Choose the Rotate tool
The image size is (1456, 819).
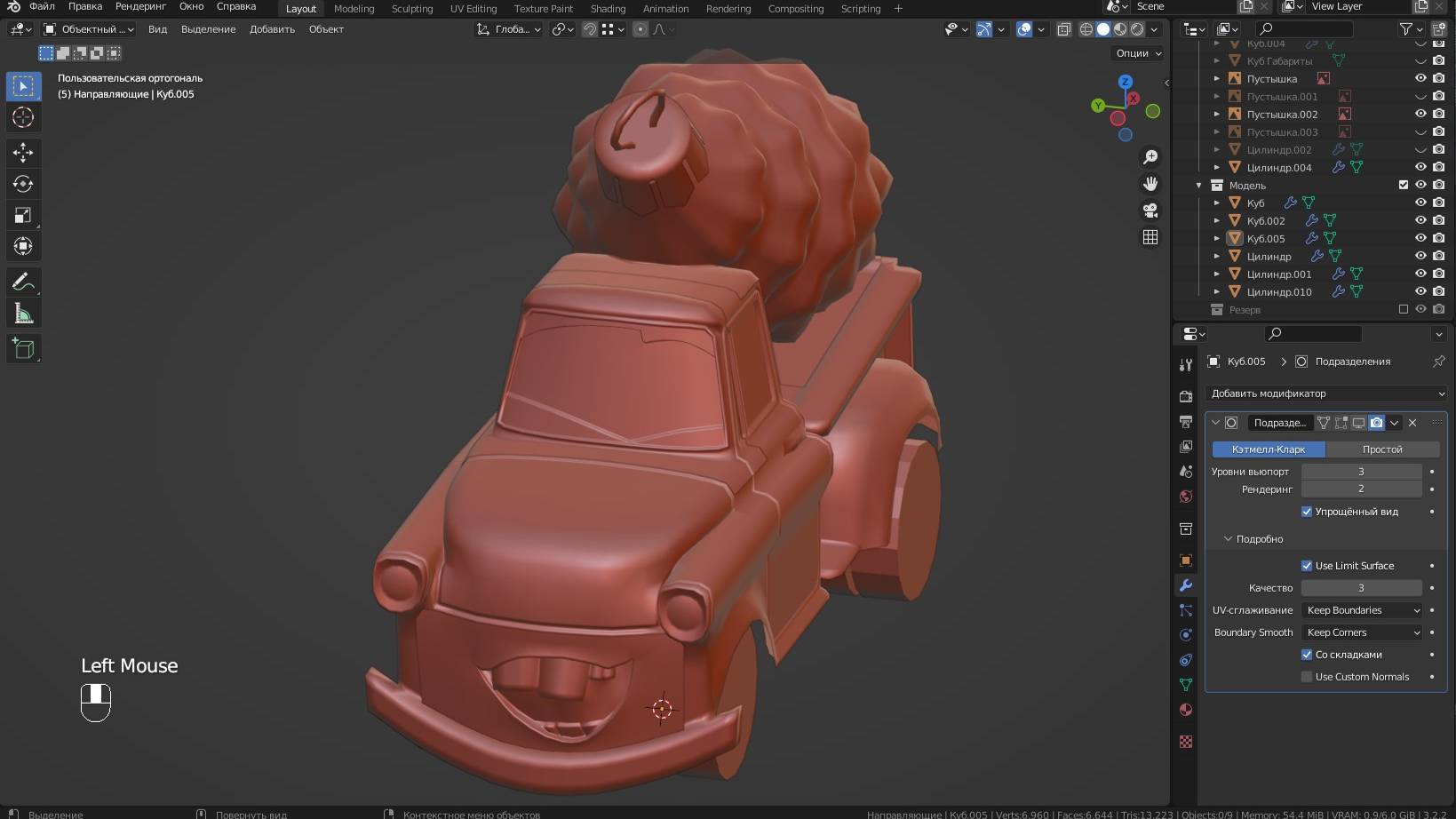pos(23,184)
